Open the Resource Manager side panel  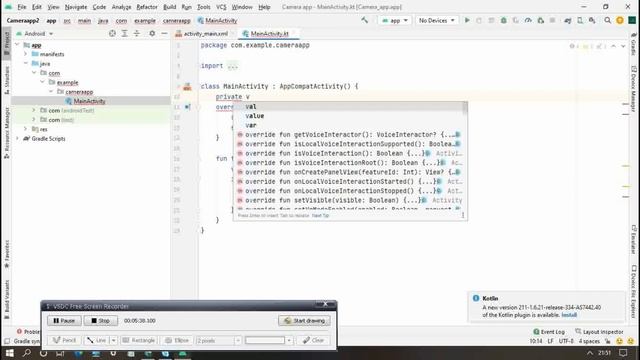(x=6, y=133)
